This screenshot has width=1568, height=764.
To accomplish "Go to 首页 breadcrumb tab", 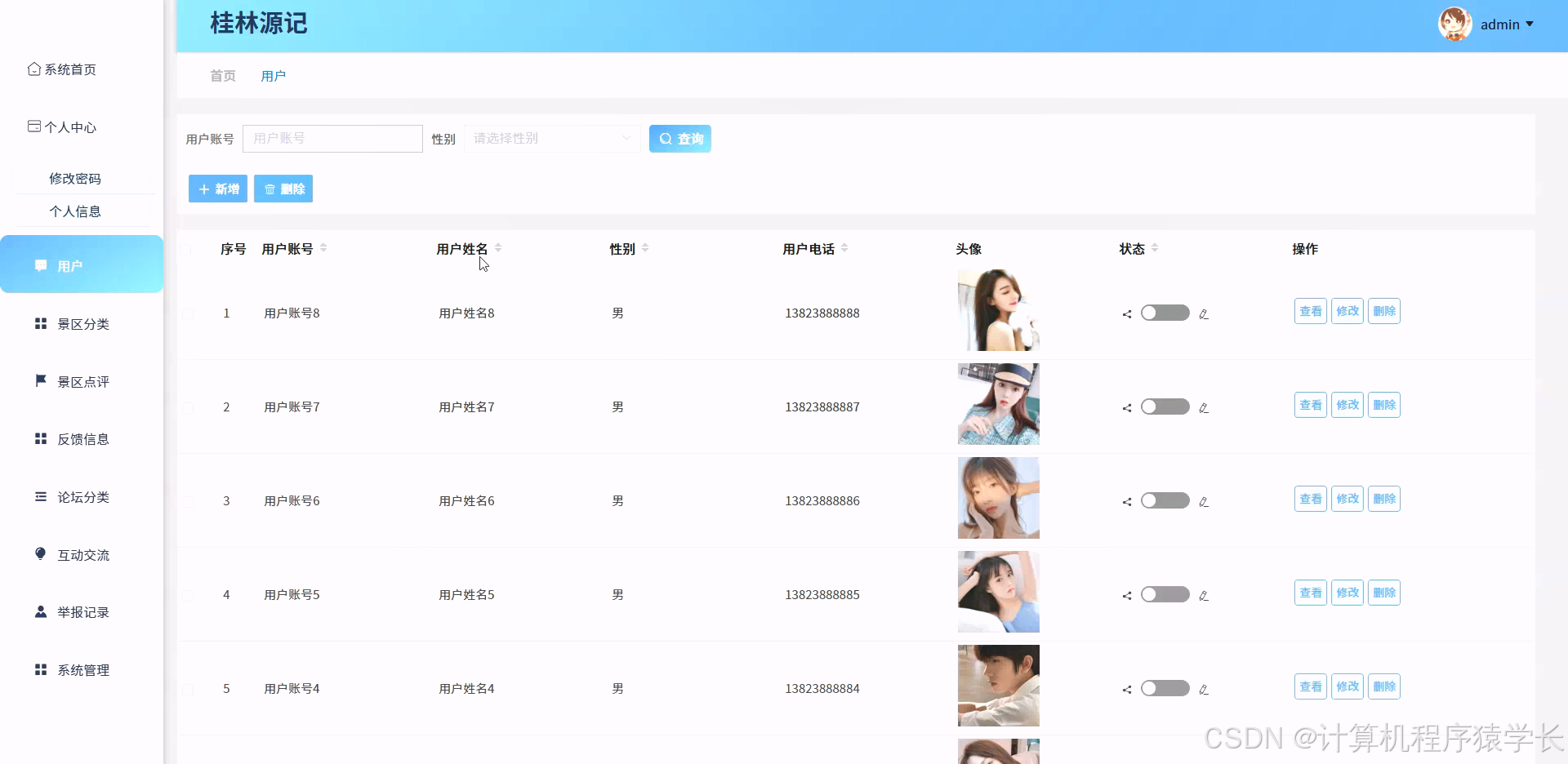I will (x=223, y=76).
